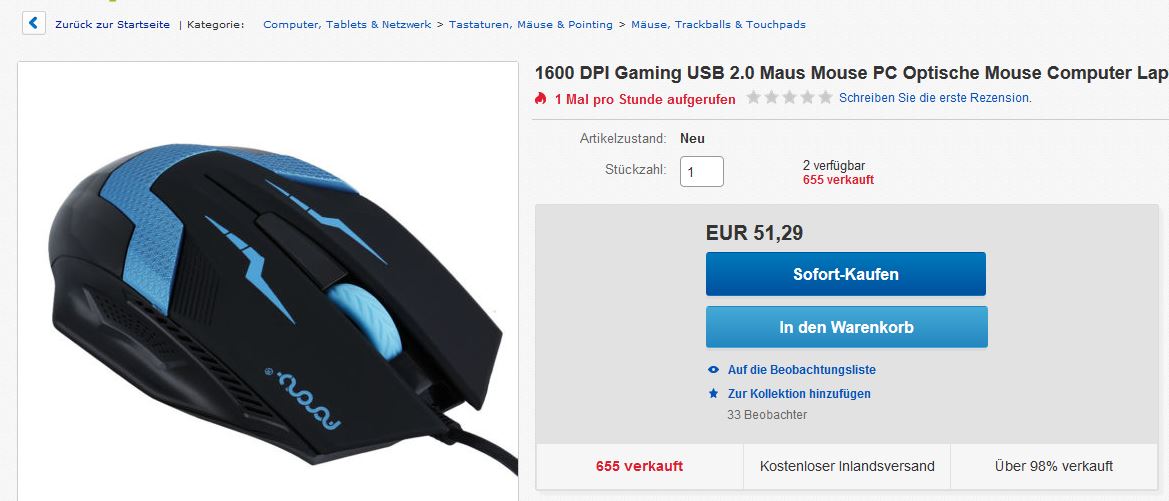Click the eye icon for watch list
The image size is (1169, 501).
(713, 370)
